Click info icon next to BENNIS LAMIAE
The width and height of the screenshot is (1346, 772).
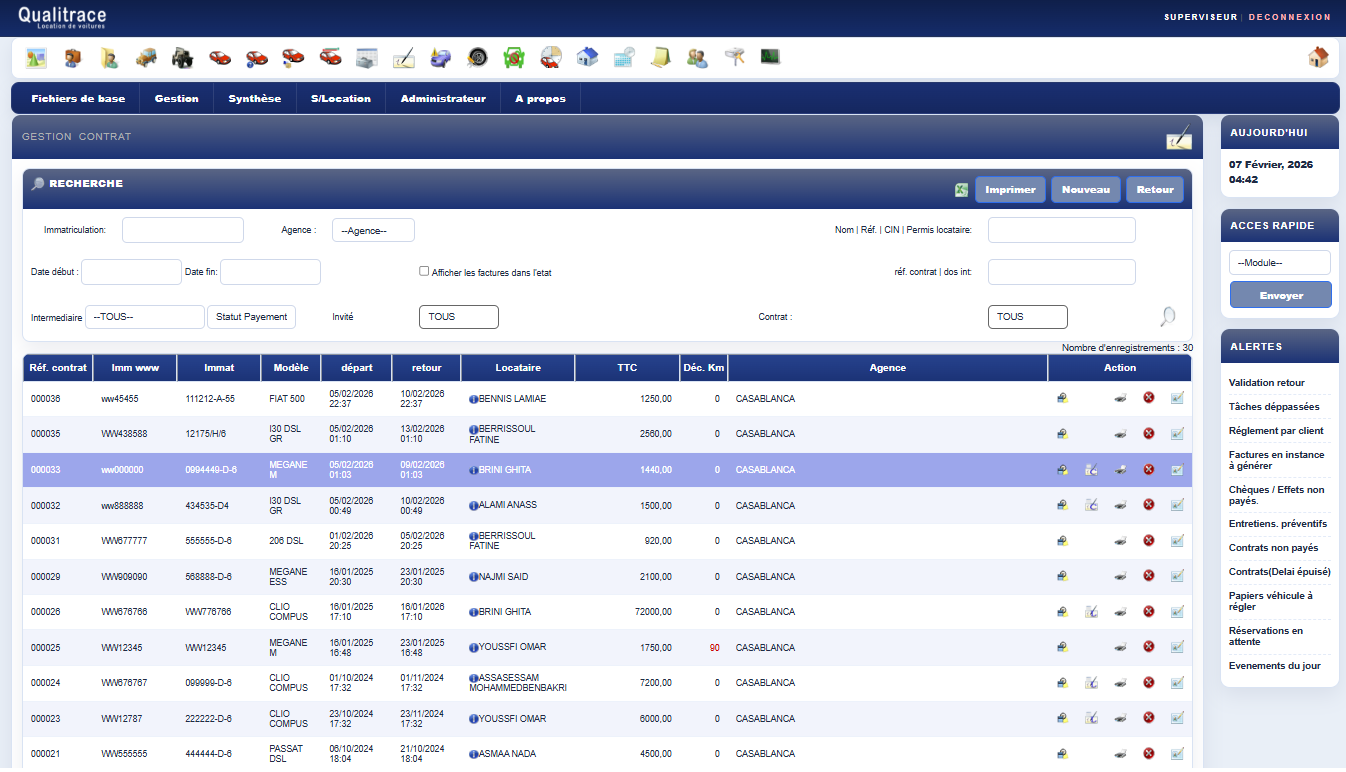(474, 399)
